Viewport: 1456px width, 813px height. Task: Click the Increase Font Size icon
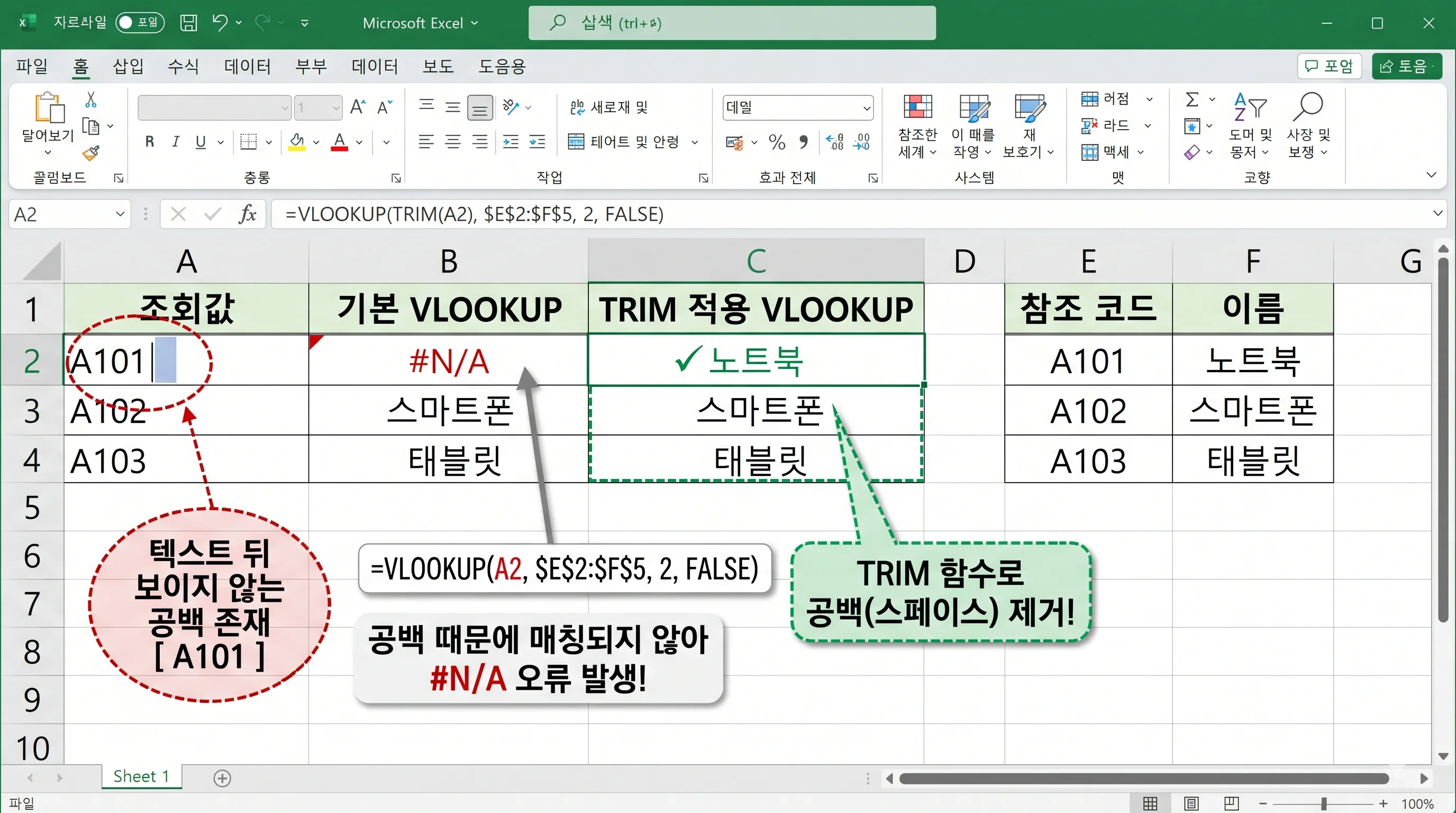point(358,107)
